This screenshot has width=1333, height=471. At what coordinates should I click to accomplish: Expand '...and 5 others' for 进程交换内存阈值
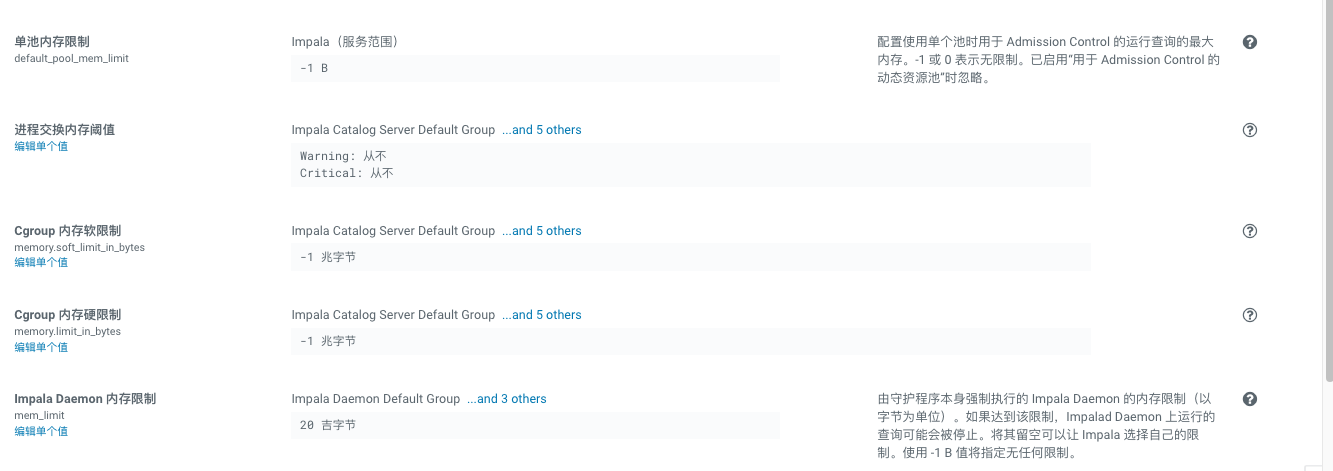pos(541,130)
